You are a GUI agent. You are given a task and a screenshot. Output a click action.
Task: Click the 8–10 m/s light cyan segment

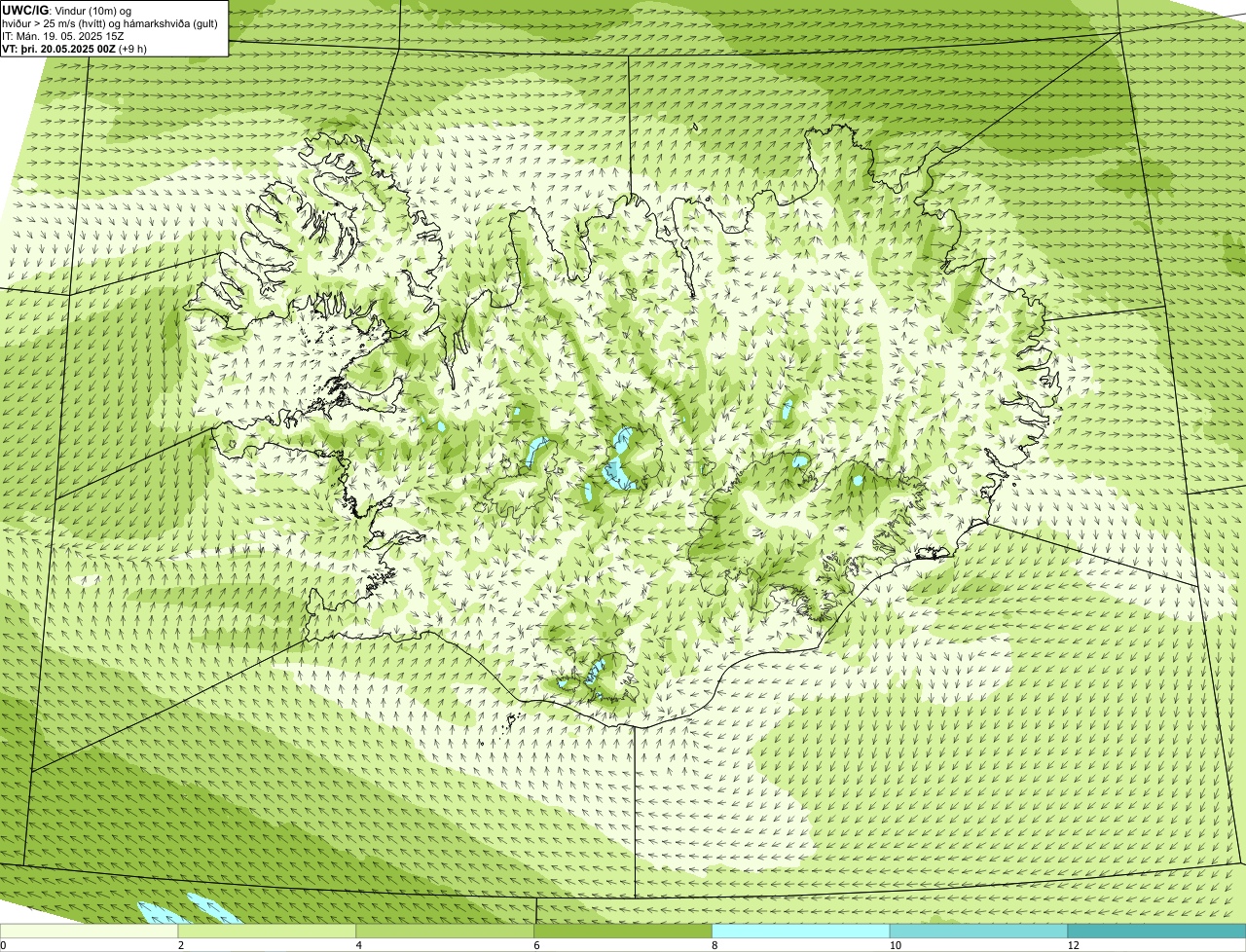tap(801, 931)
